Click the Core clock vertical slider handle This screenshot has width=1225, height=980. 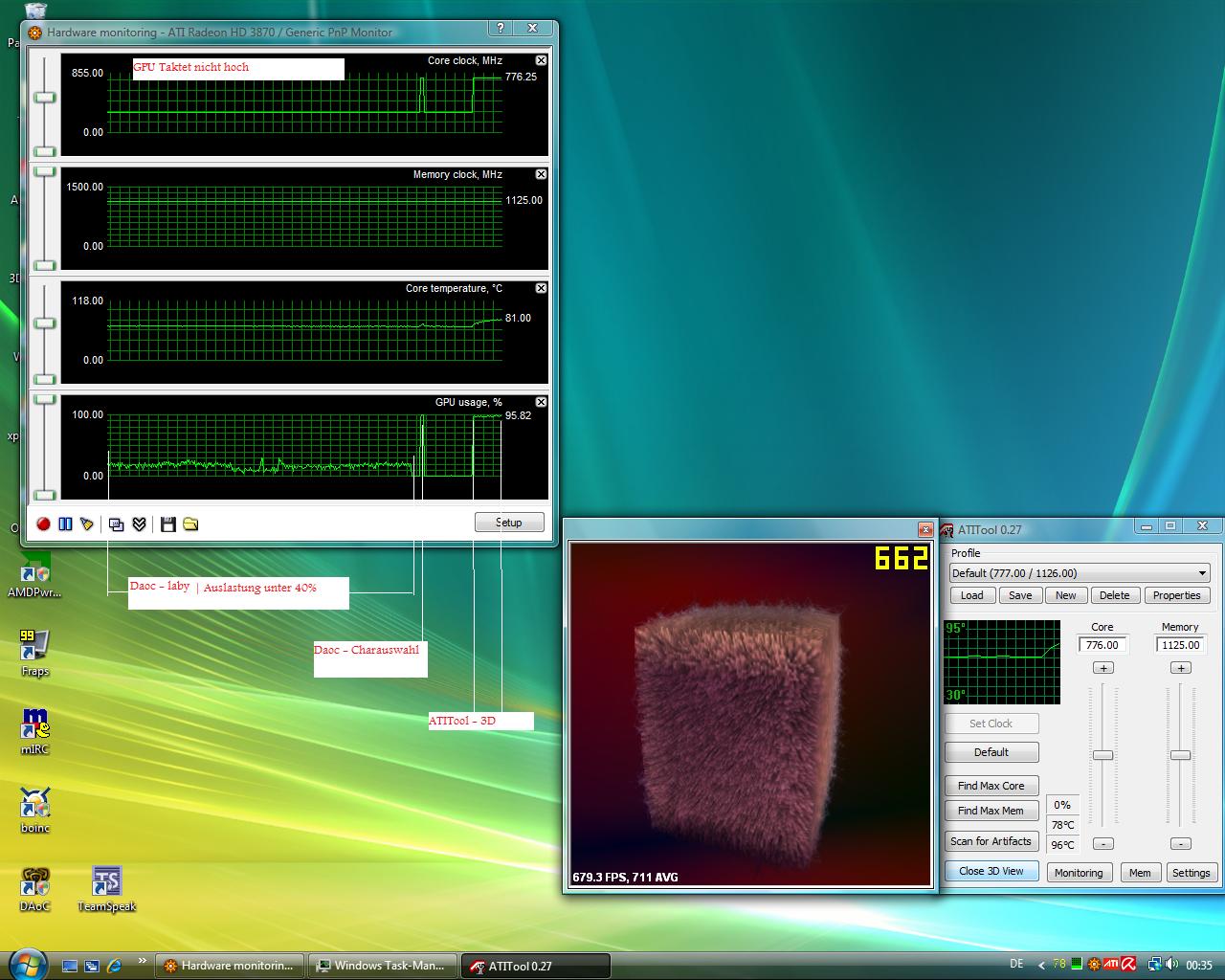[x=1102, y=755]
